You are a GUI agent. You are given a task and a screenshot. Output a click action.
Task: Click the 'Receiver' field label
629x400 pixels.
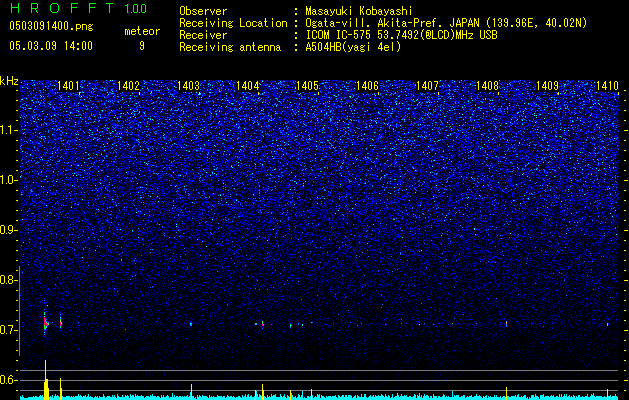[x=203, y=35]
